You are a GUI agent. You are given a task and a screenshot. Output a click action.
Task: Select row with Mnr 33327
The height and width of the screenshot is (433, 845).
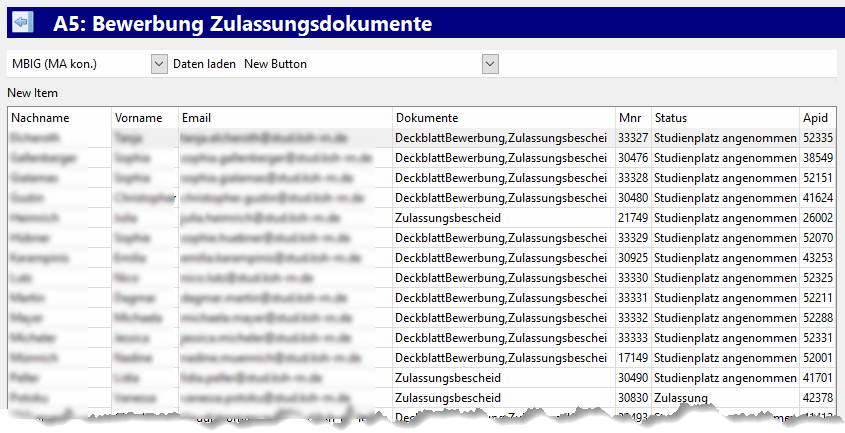tap(632, 138)
